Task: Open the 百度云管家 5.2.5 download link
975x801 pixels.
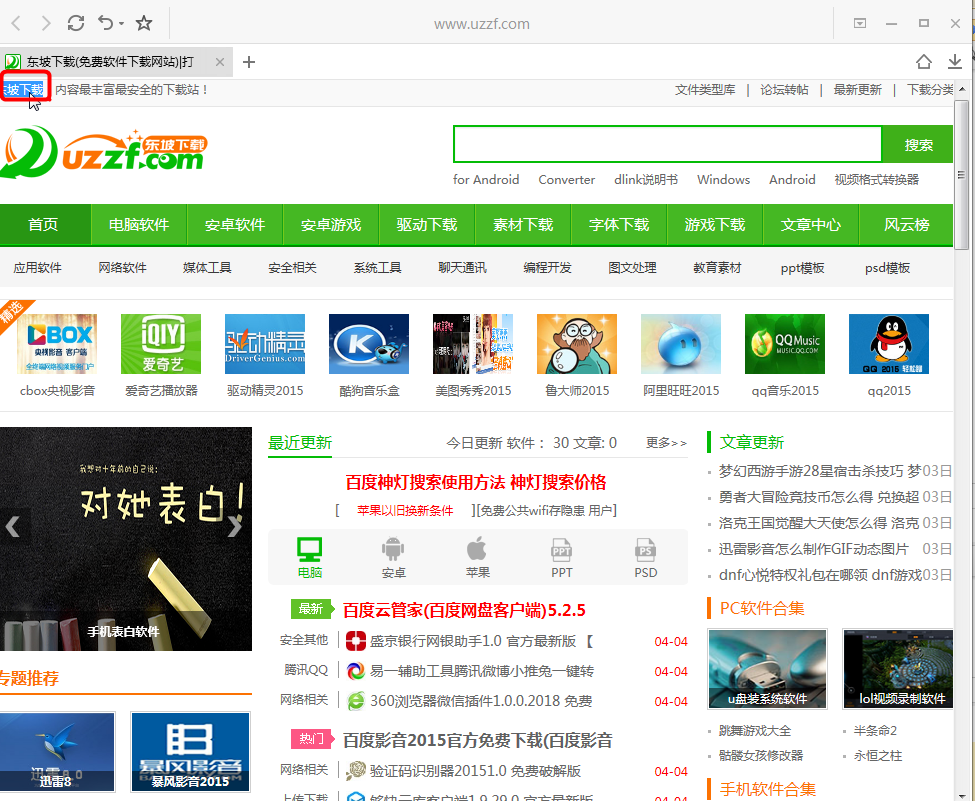Action: click(x=464, y=610)
